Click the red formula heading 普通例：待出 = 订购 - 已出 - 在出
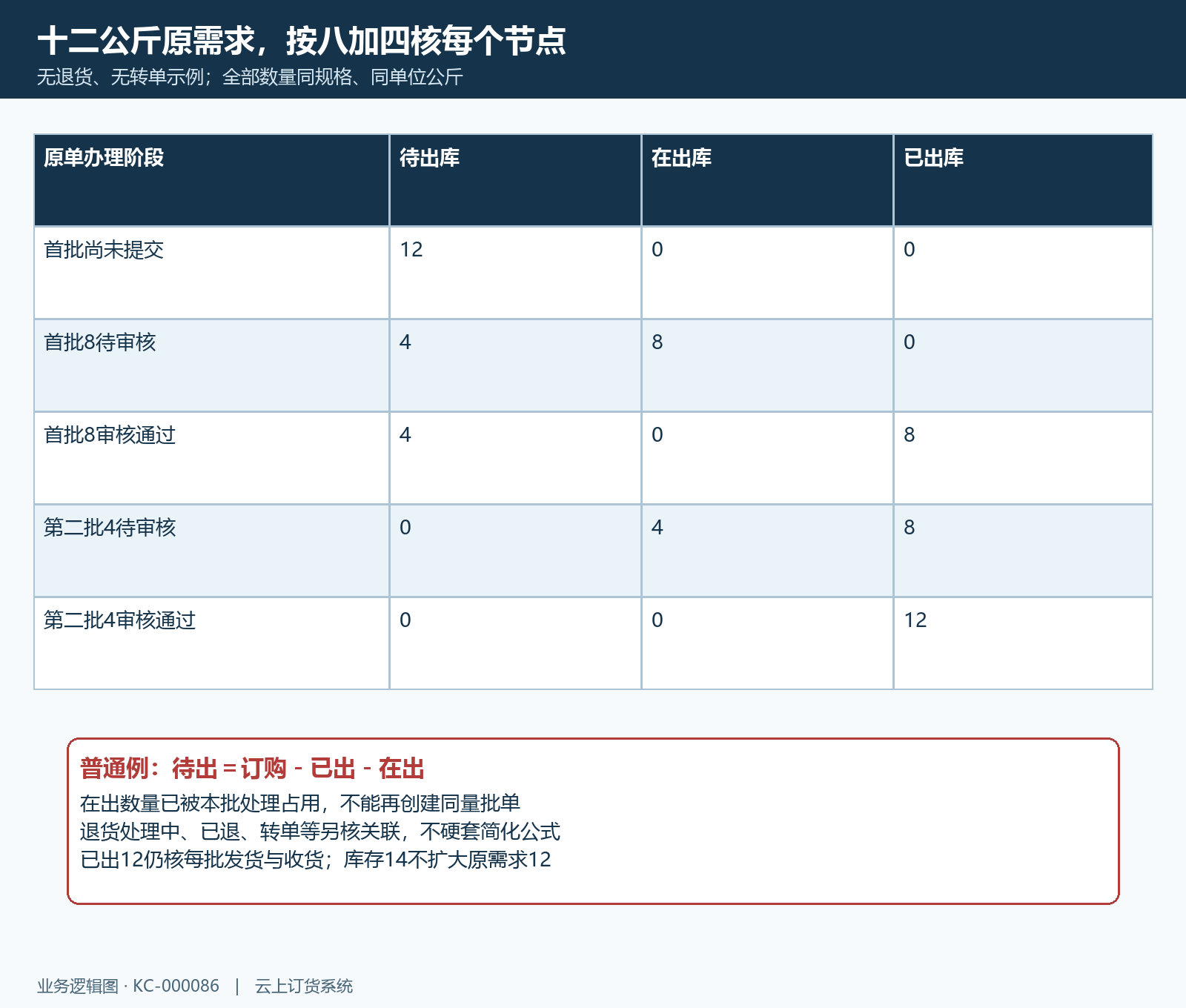1186x1008 pixels. click(x=252, y=769)
